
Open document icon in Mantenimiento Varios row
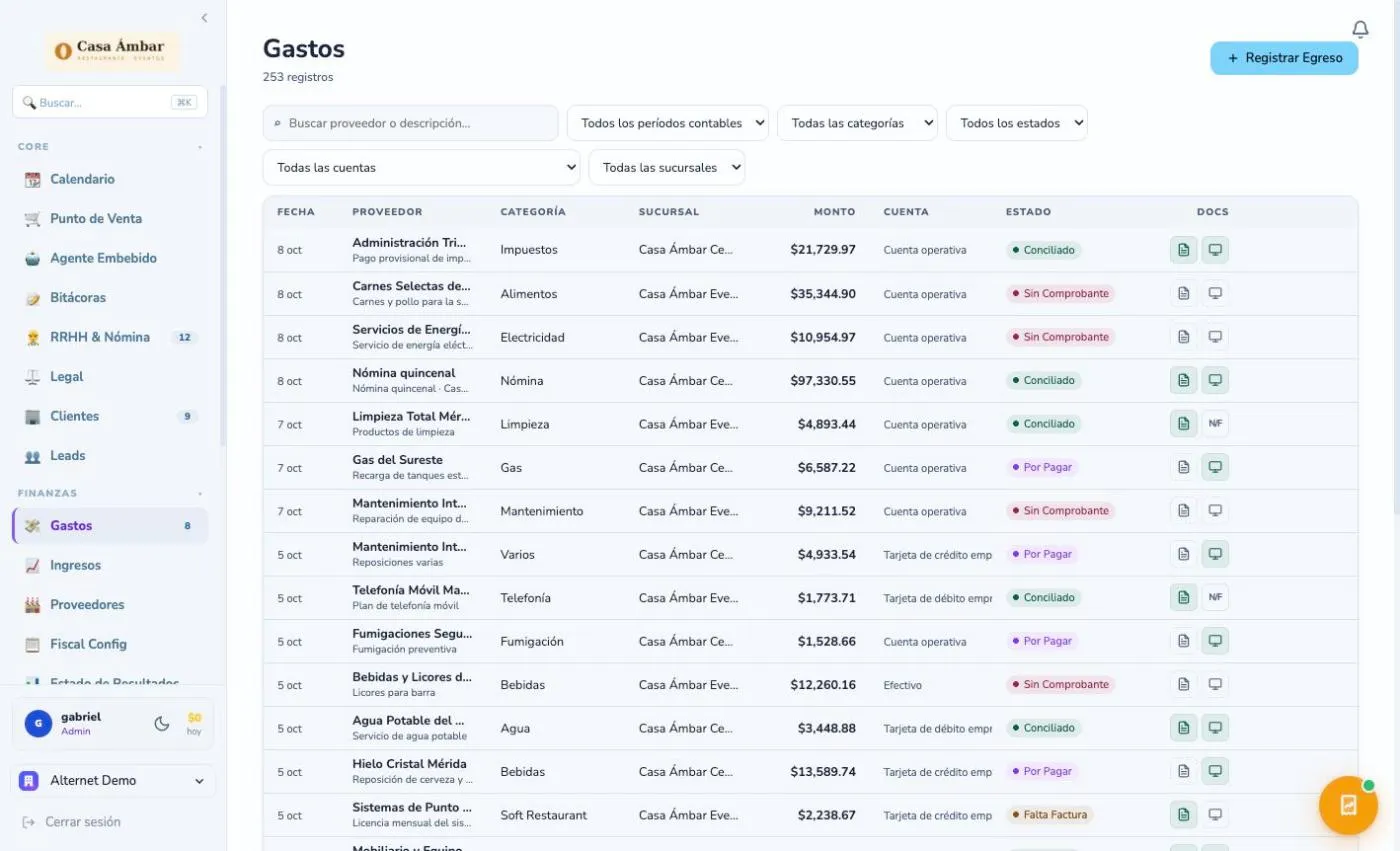click(1184, 554)
